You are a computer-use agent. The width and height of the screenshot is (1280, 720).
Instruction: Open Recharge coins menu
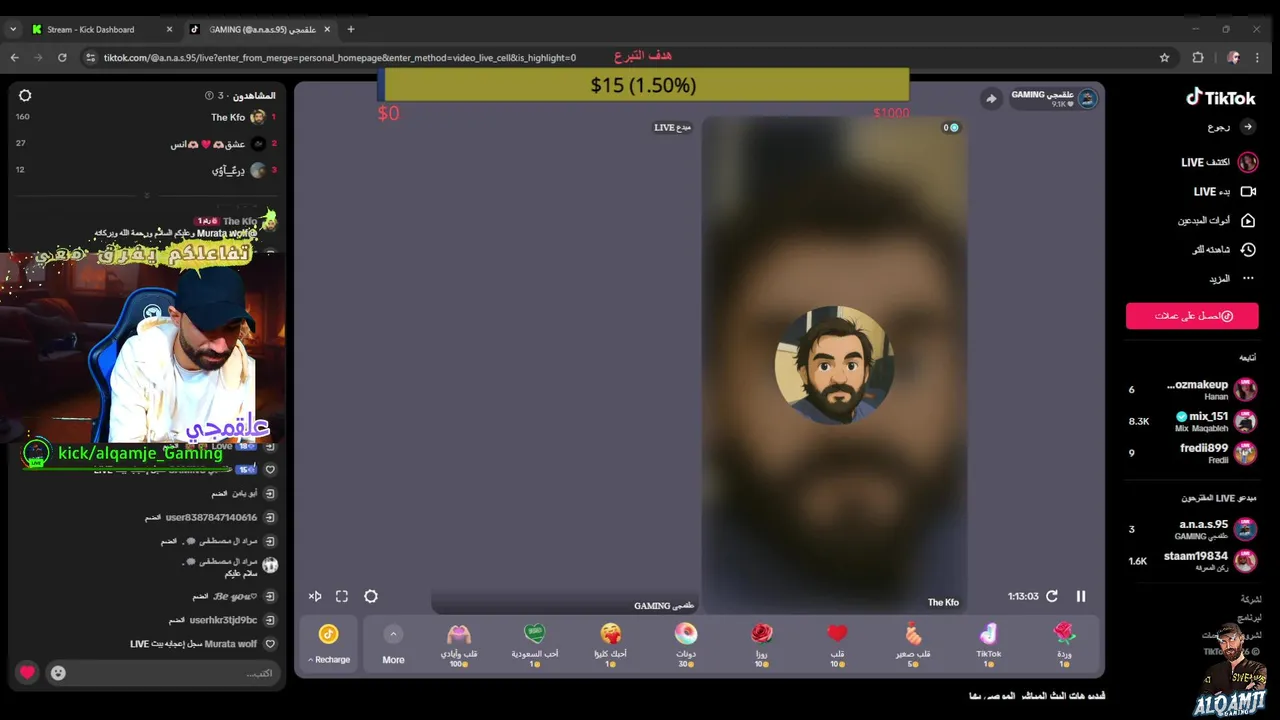pyautogui.click(x=329, y=643)
